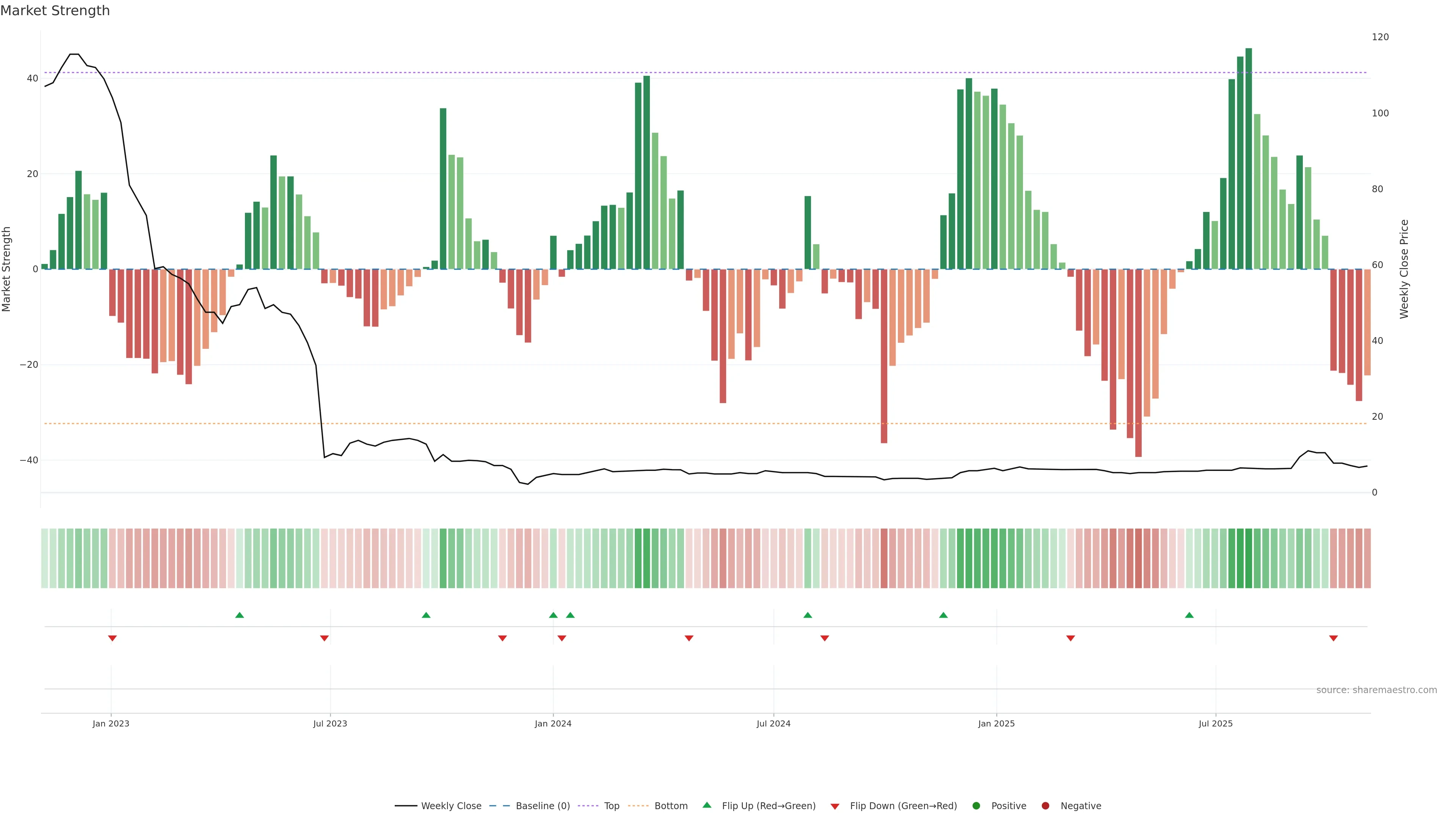Click the first red flip-down marker near Jan 2023

[113, 638]
